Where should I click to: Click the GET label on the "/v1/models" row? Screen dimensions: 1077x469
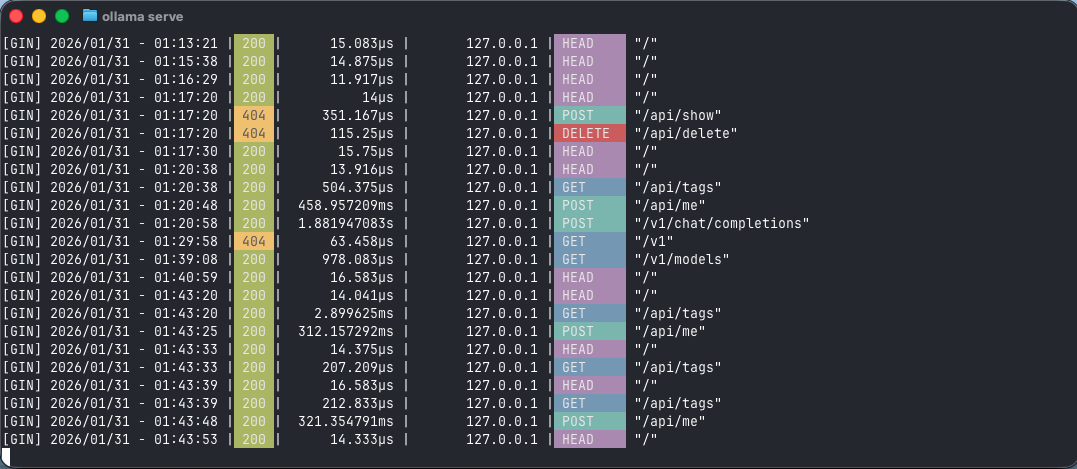coord(590,259)
